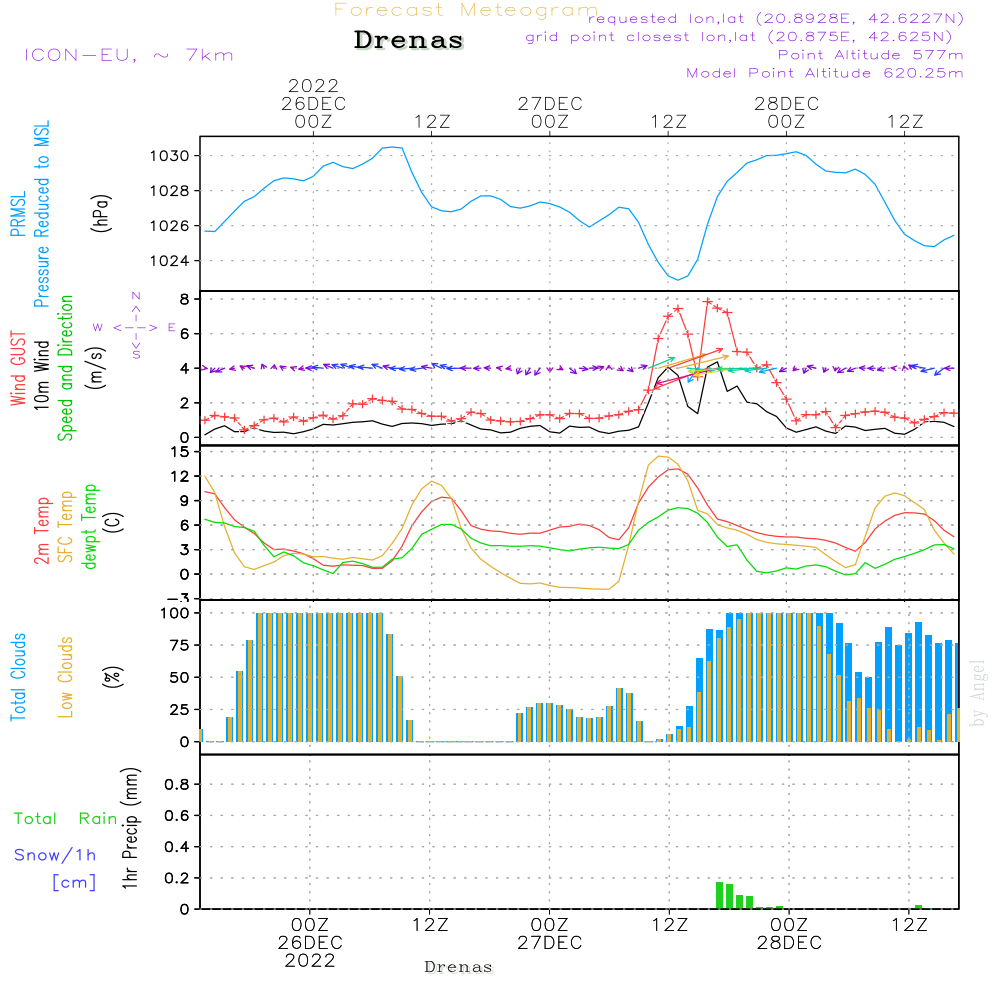Viewport: 1000px width, 1000px height.
Task: Click the Model Point Altitude 620.25m text
Action: [825, 73]
